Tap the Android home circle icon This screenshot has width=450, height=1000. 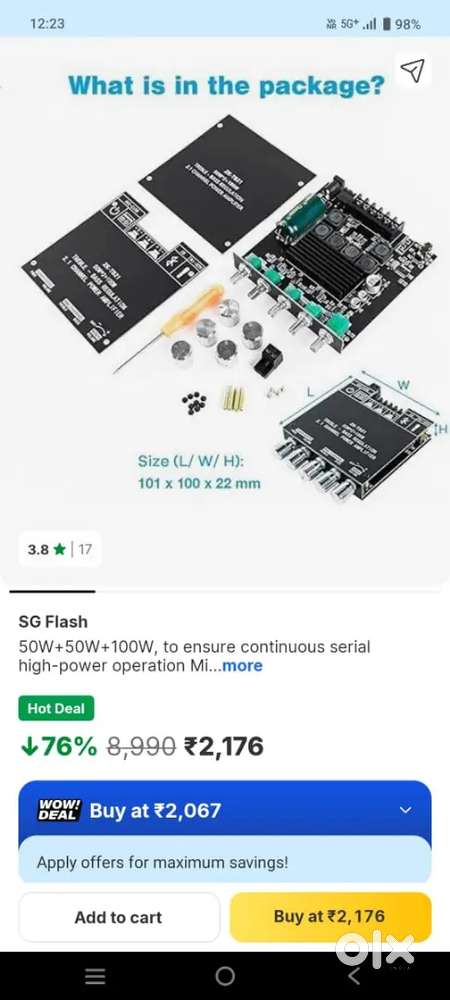coord(225,975)
